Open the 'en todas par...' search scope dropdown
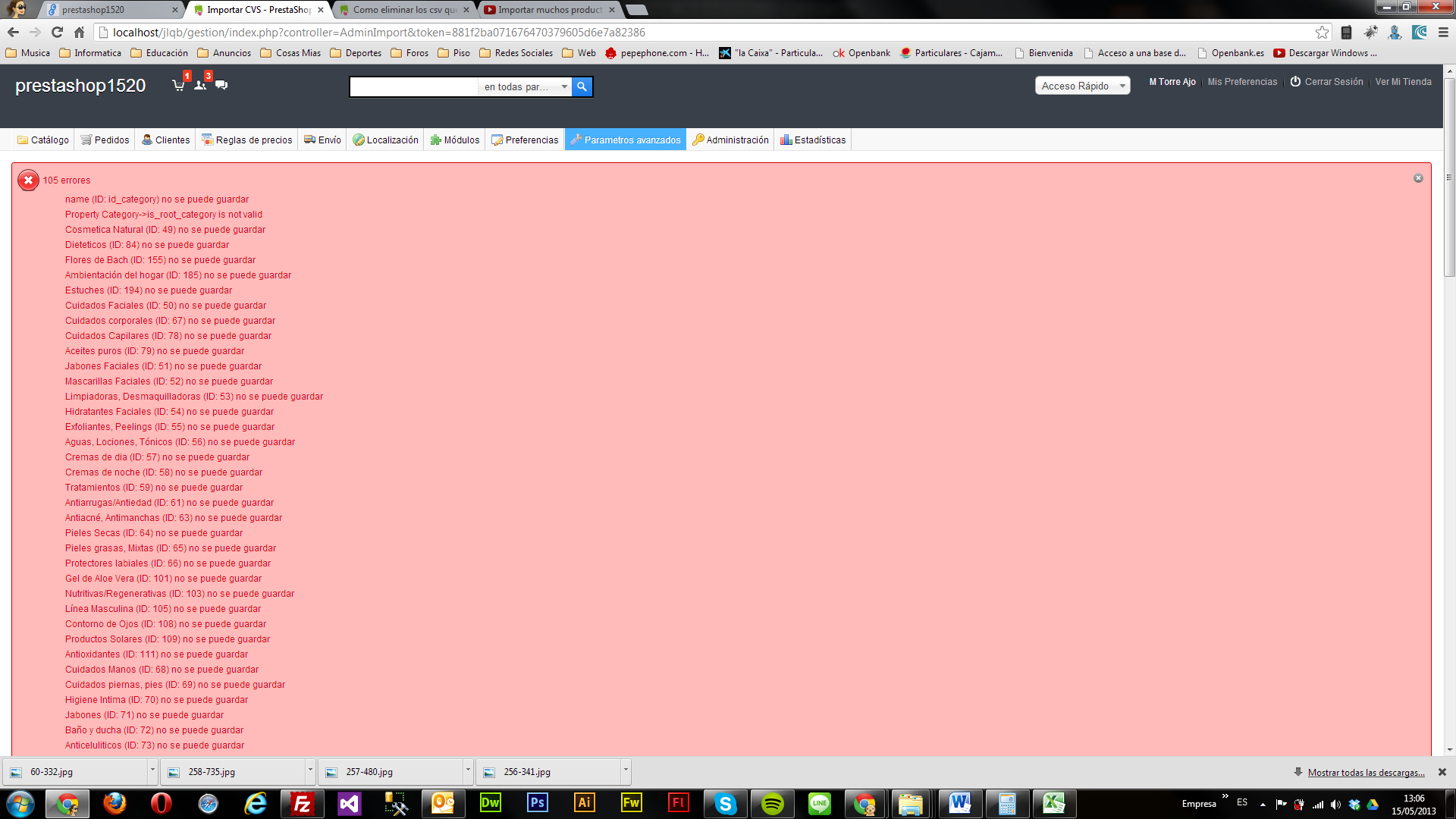The image size is (1456, 819). pyautogui.click(x=526, y=86)
